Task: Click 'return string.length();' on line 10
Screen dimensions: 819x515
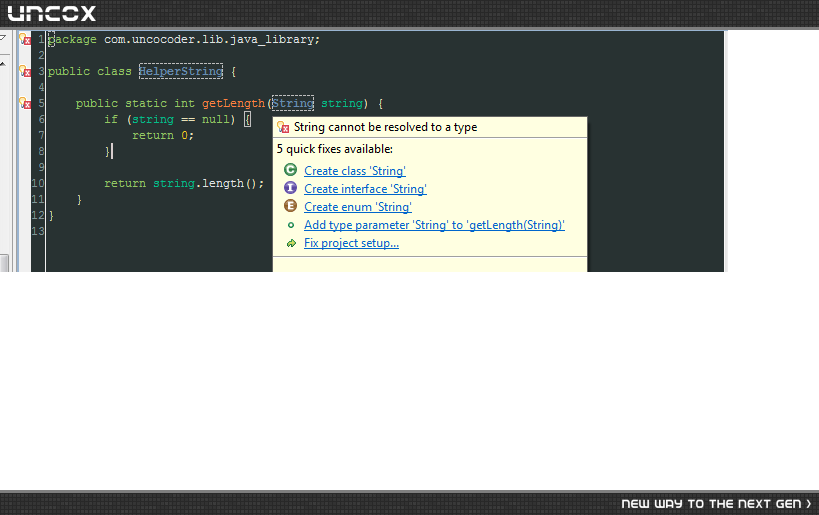Action: tap(184, 183)
